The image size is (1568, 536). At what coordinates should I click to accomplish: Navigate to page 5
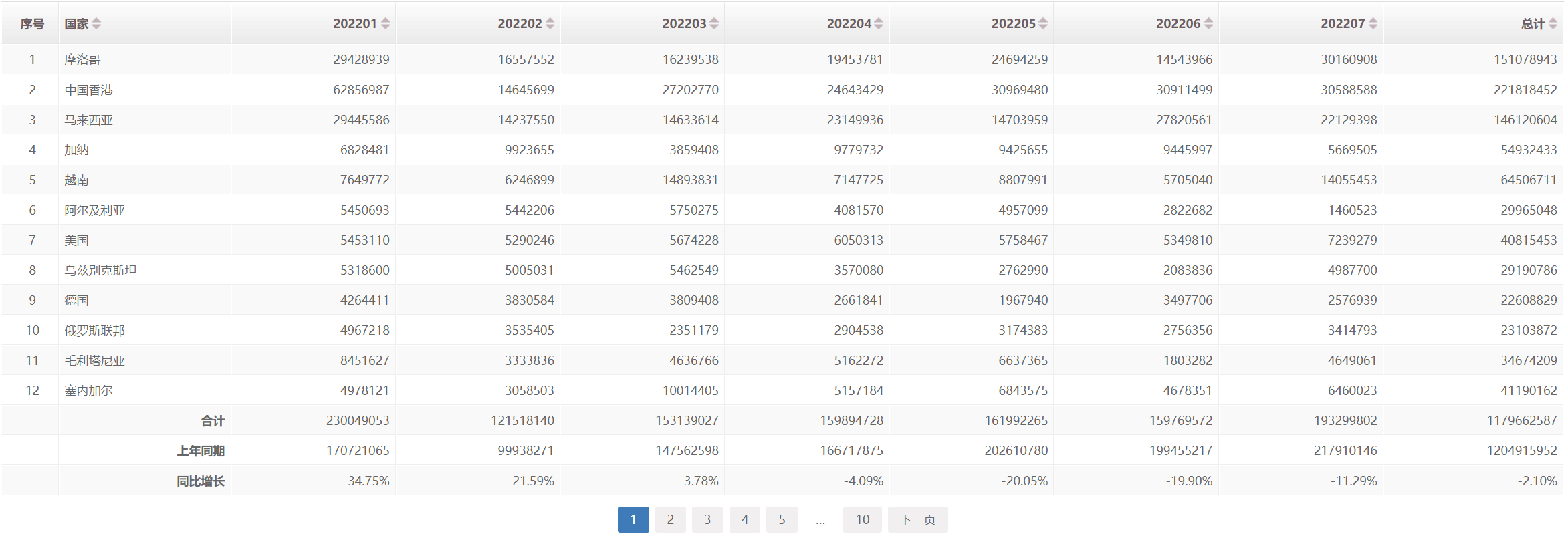pos(782,519)
